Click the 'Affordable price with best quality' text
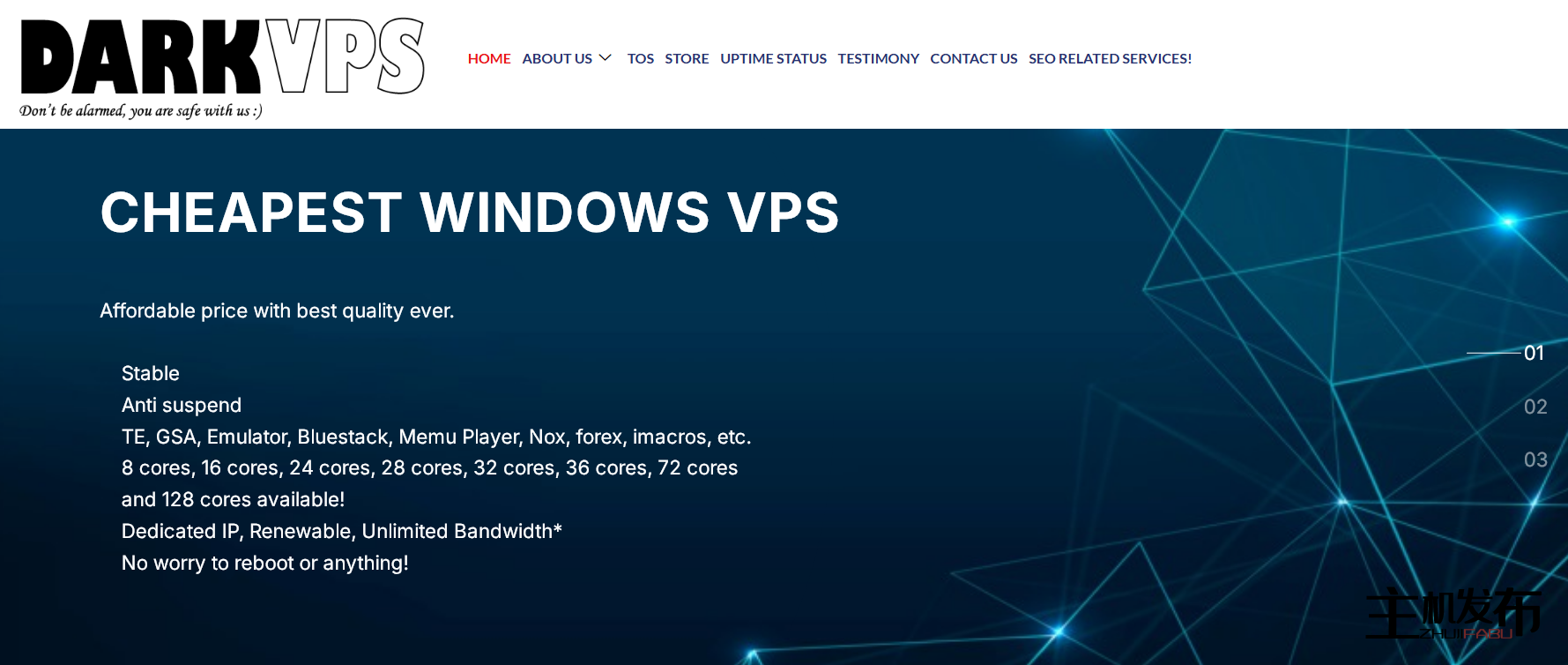The width and height of the screenshot is (1568, 665). (x=277, y=310)
